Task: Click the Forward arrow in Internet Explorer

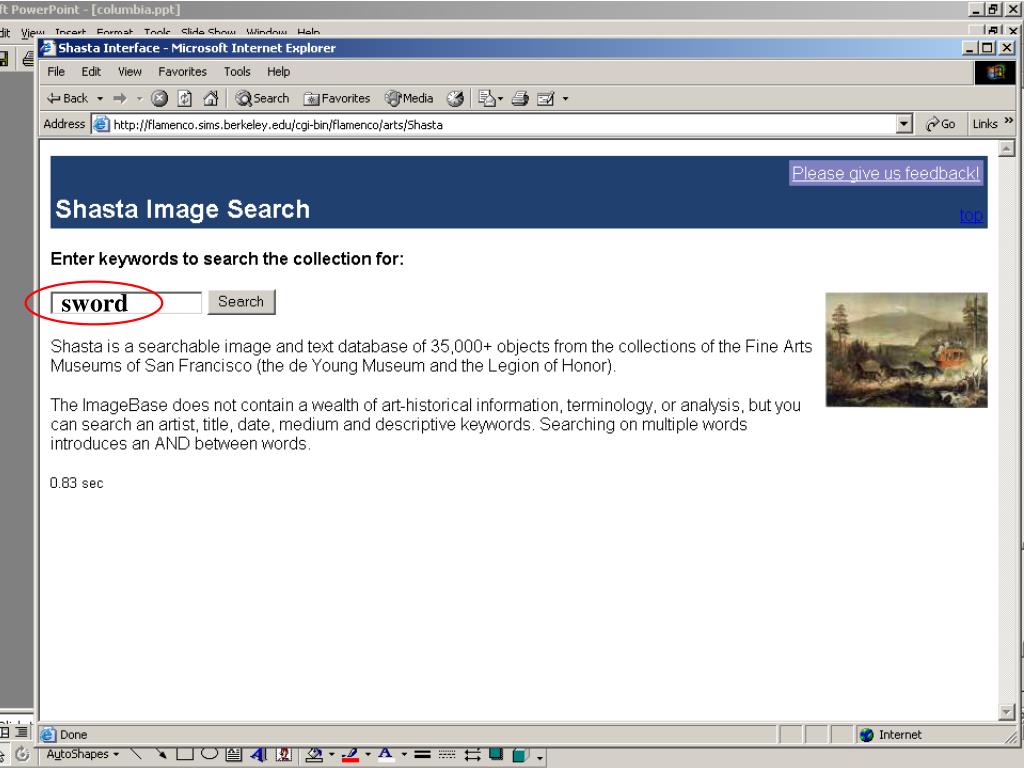Action: pyautogui.click(x=120, y=99)
